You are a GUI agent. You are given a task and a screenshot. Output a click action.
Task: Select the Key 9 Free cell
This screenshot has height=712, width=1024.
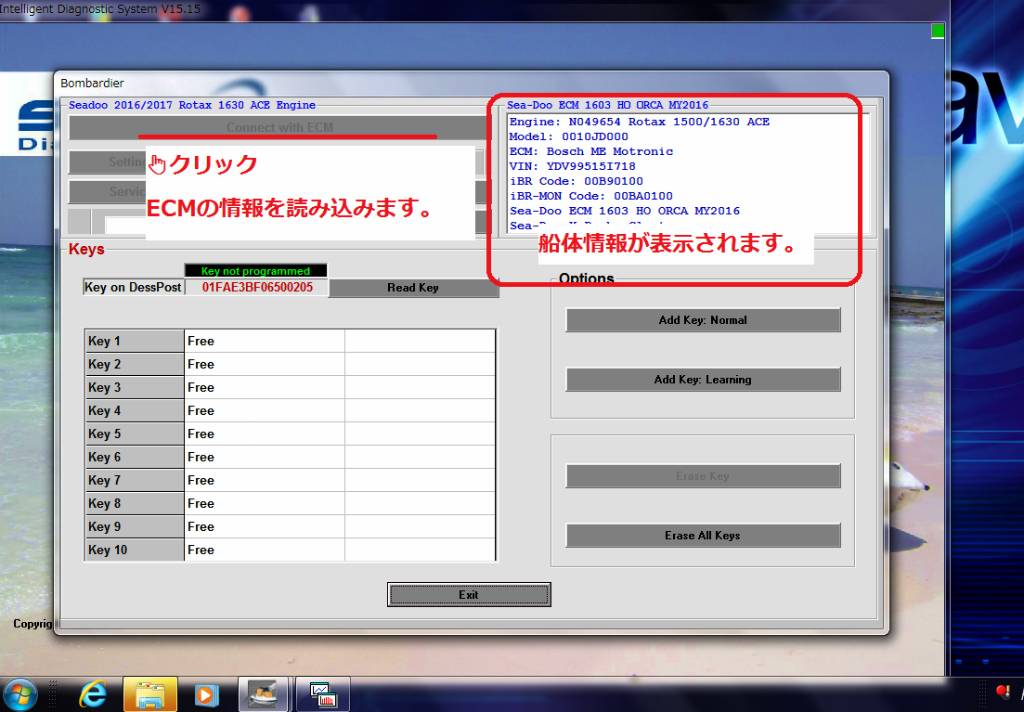click(x=264, y=526)
